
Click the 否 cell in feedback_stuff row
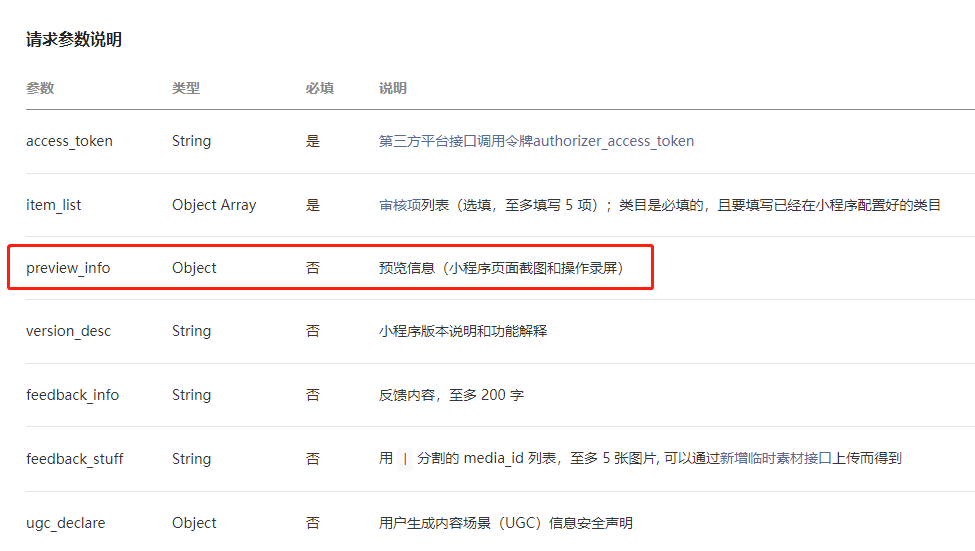click(313, 459)
